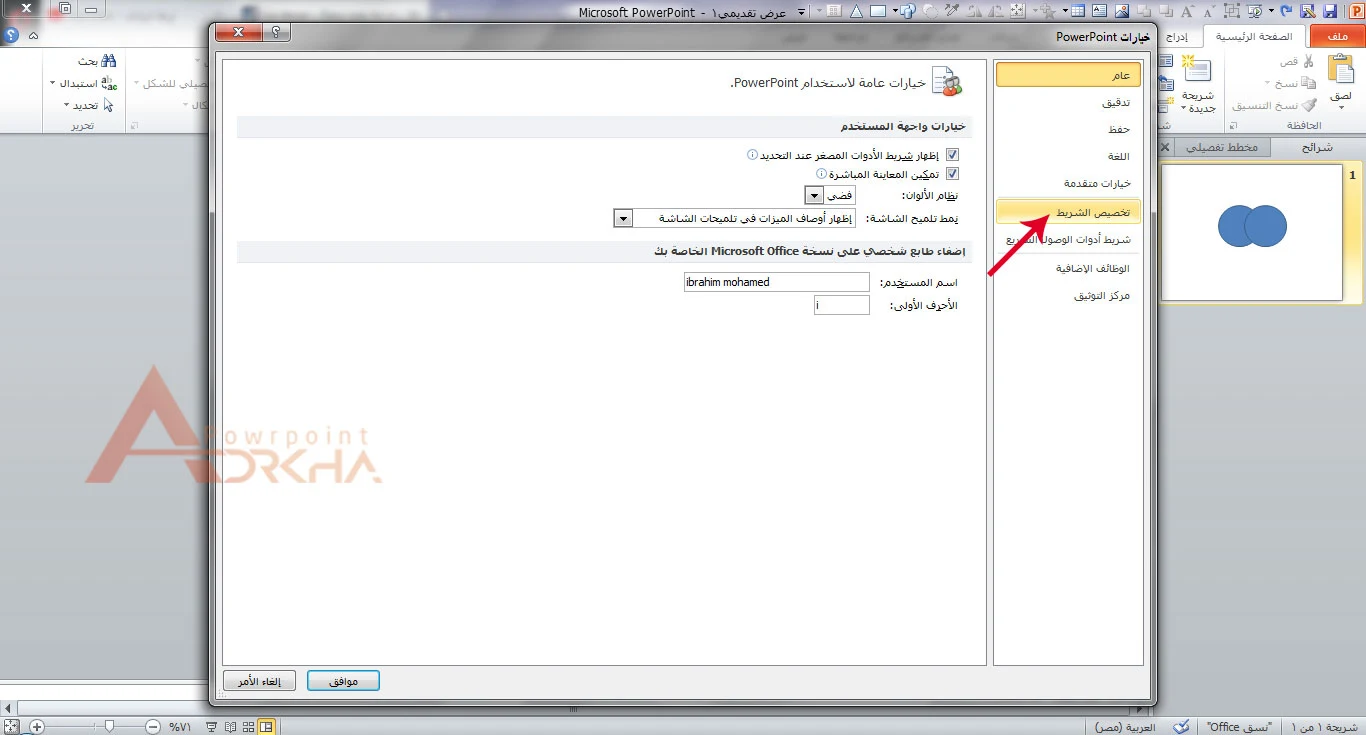This screenshot has height=735, width=1366.
Task: Click the insert text box icon in quick access toolbar
Action: (1099, 11)
